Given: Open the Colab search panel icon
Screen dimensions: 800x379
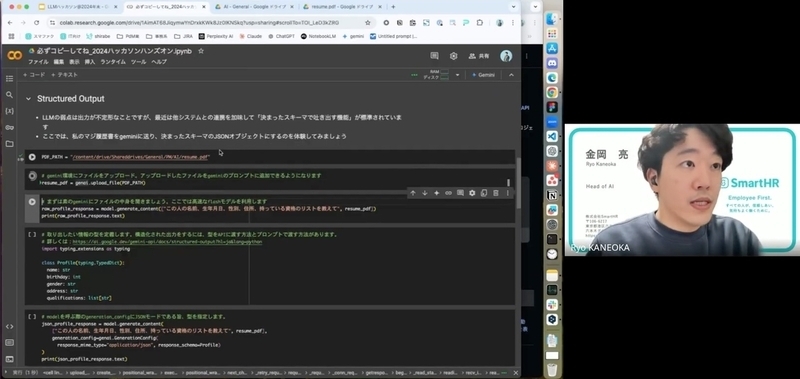Looking at the screenshot, I should click(x=9, y=95).
